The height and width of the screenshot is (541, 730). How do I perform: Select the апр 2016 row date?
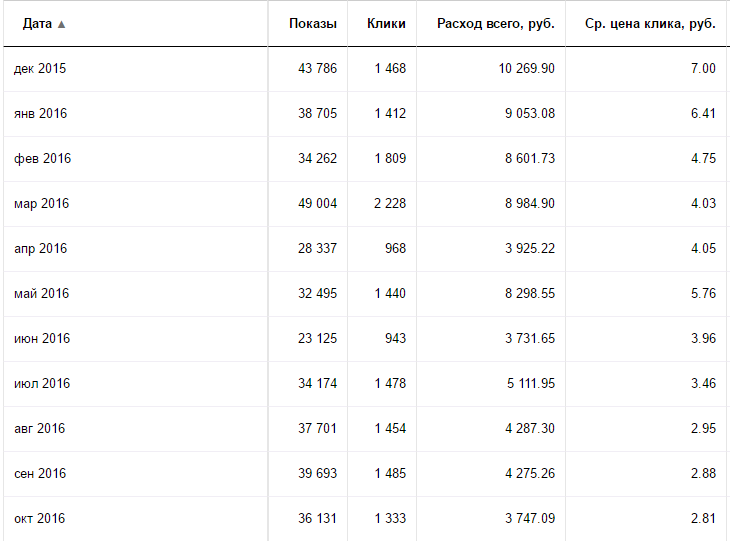[41, 249]
